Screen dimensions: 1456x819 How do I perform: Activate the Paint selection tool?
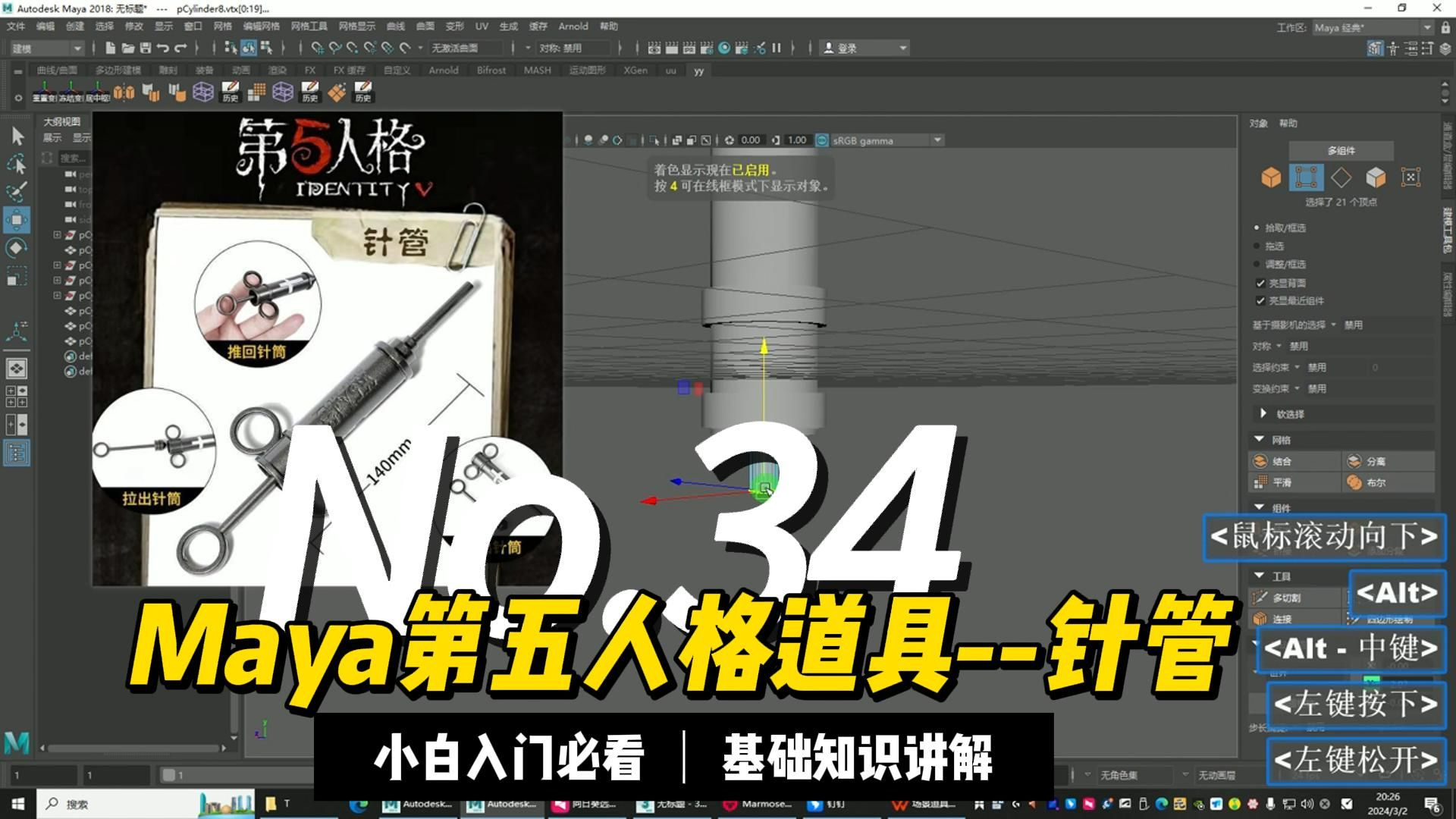(17, 191)
